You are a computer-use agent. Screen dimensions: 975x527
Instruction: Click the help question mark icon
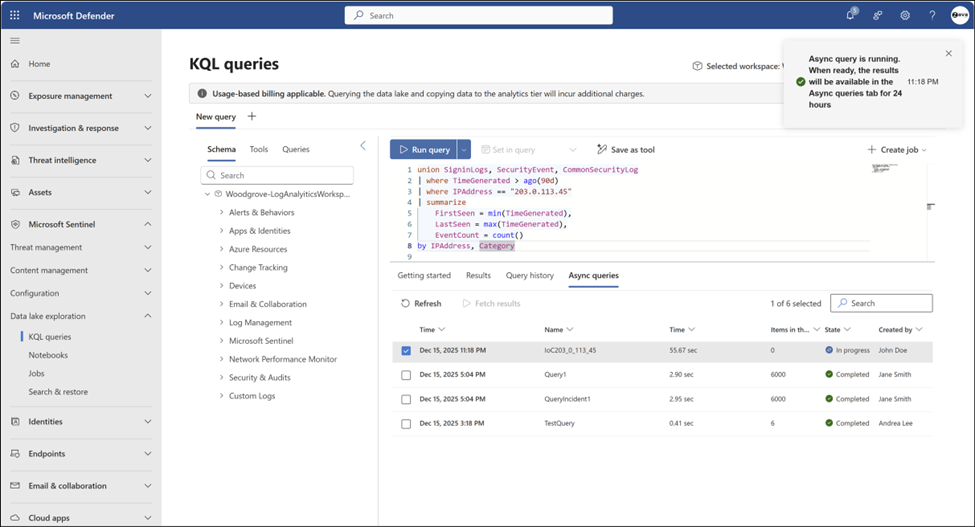pos(932,16)
